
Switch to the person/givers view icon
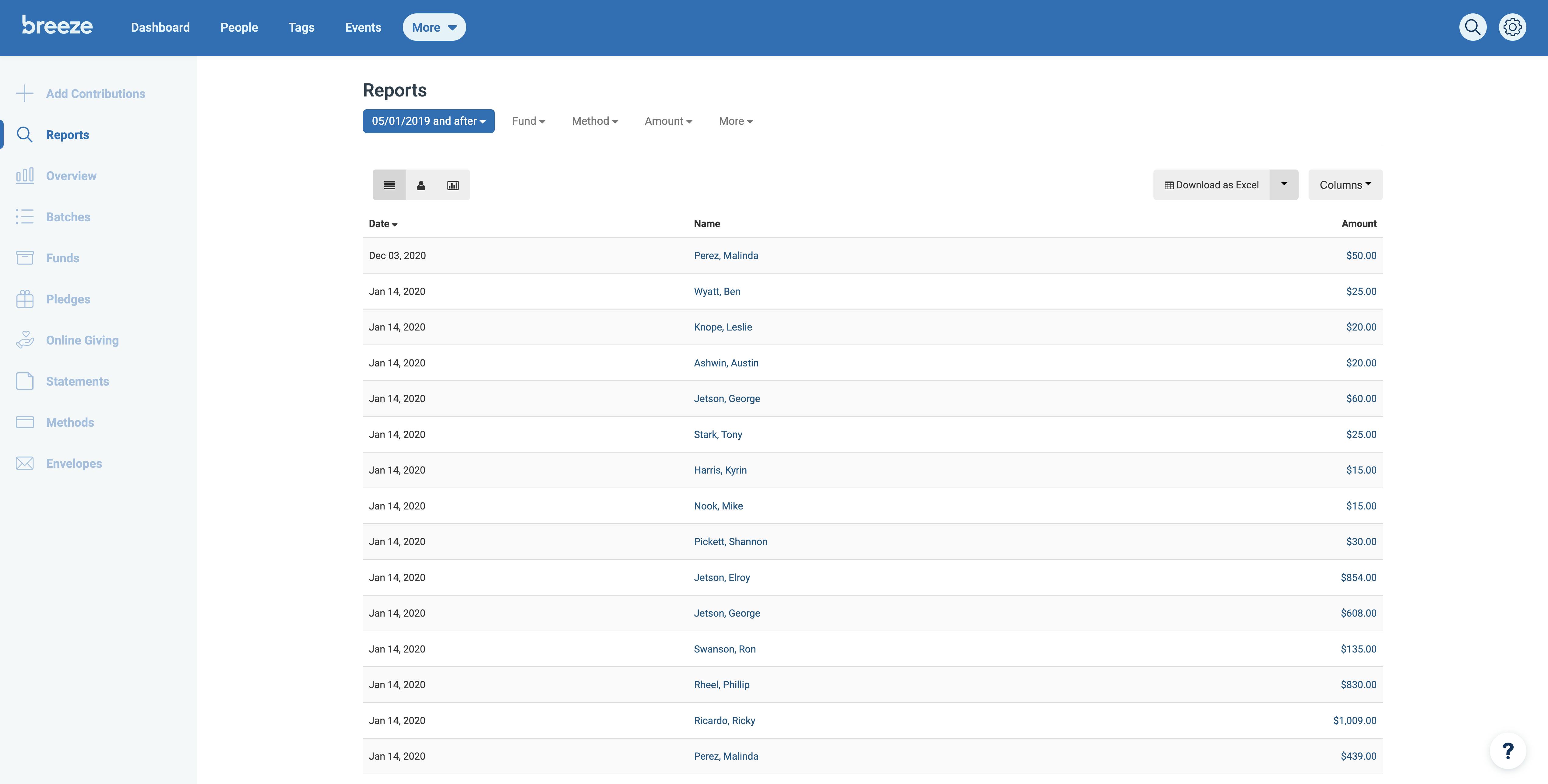(x=421, y=184)
